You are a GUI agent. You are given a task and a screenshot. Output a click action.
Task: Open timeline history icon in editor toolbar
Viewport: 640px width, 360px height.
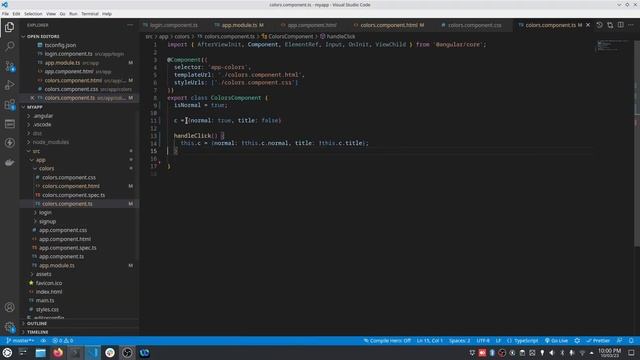pyautogui.click(x=599, y=25)
